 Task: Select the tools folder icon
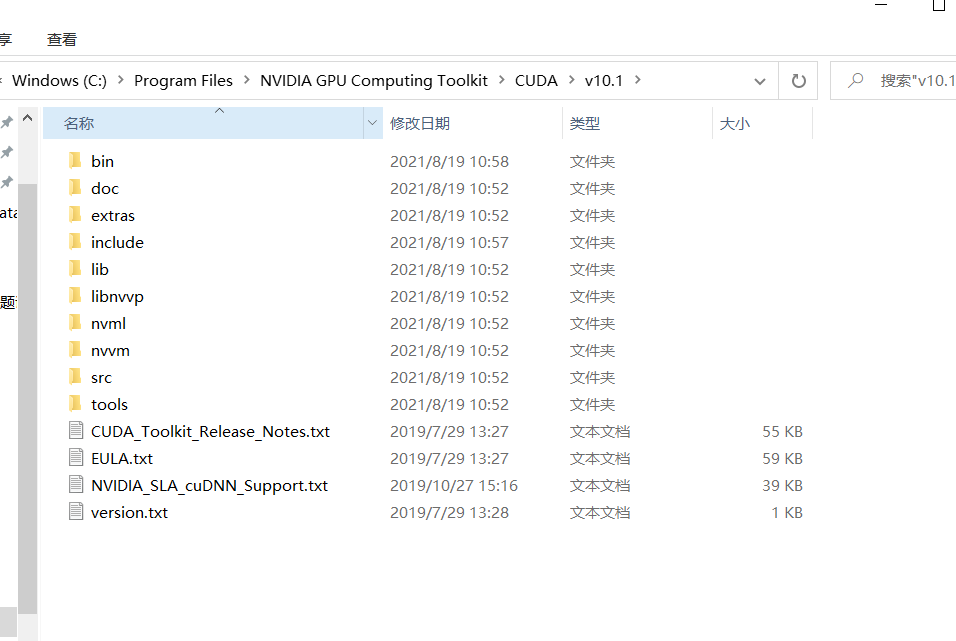click(x=75, y=404)
